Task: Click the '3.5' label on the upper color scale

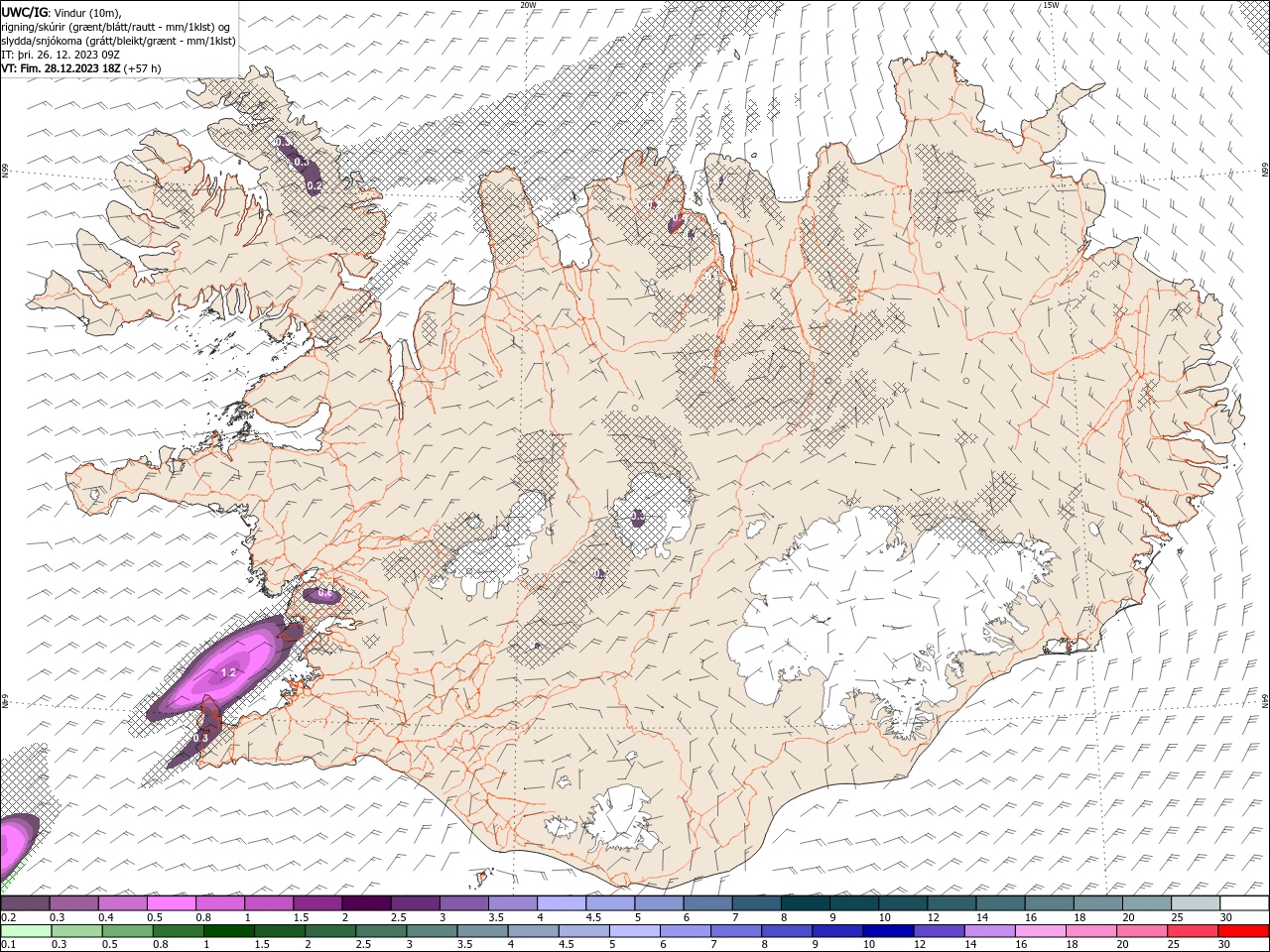Action: 496,917
